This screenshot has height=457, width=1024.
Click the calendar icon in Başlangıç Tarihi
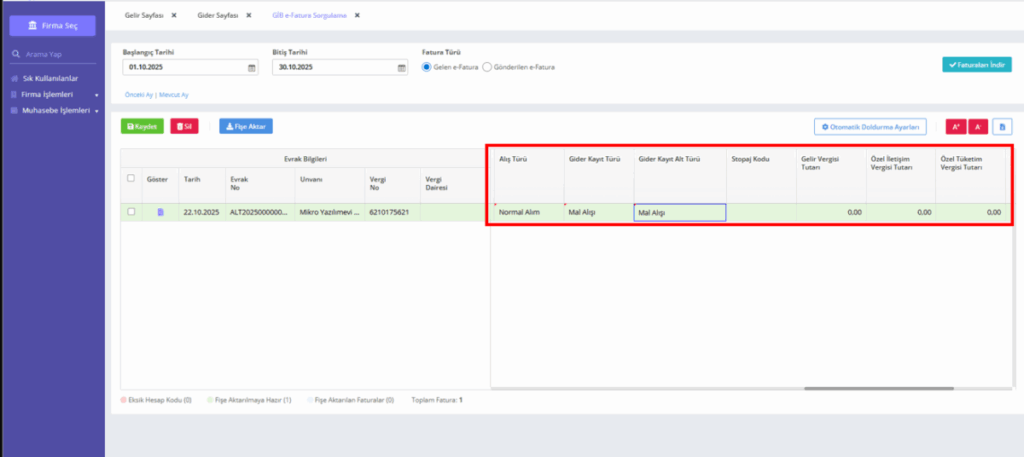[251, 67]
